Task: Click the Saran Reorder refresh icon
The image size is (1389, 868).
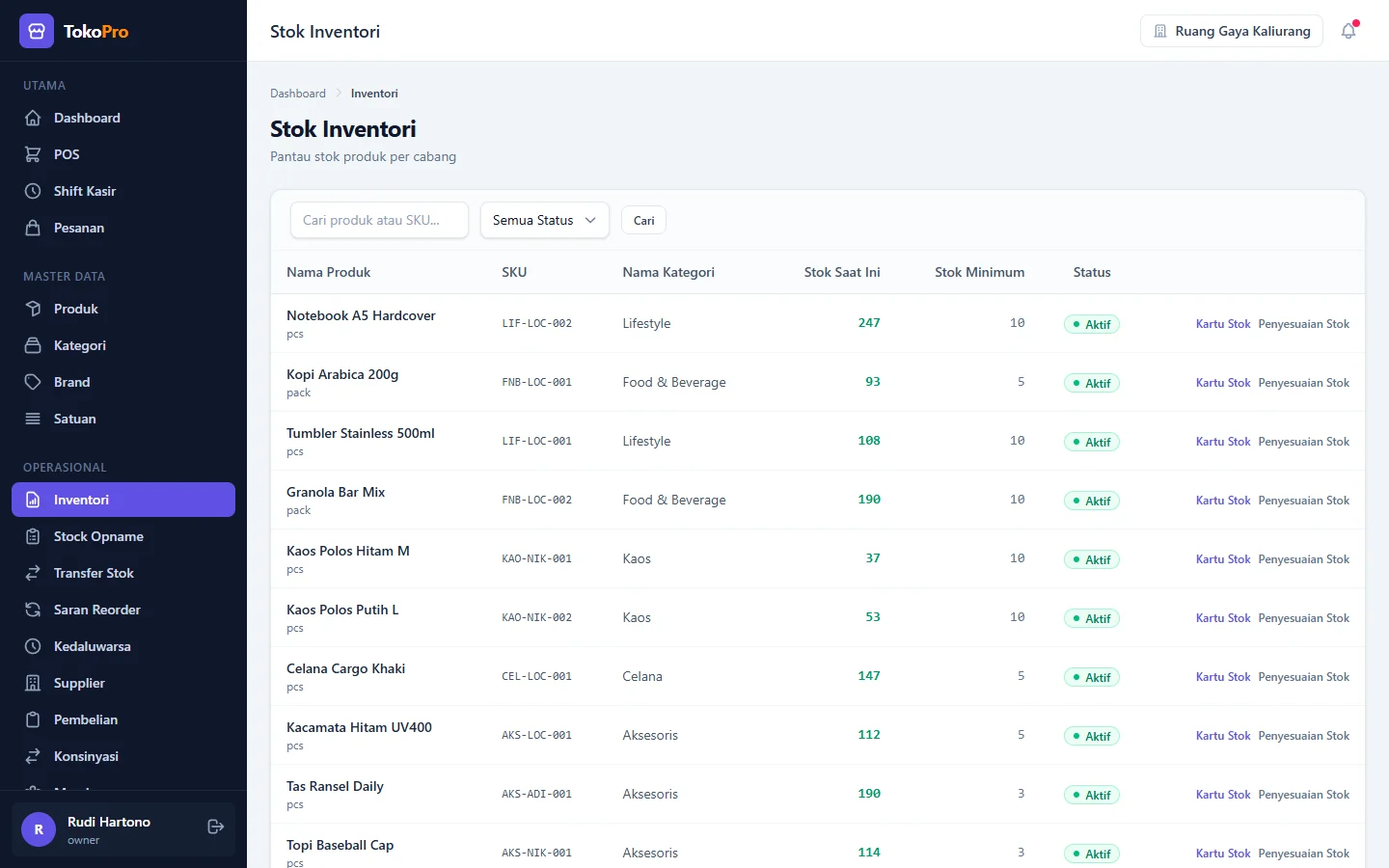Action: click(33, 610)
